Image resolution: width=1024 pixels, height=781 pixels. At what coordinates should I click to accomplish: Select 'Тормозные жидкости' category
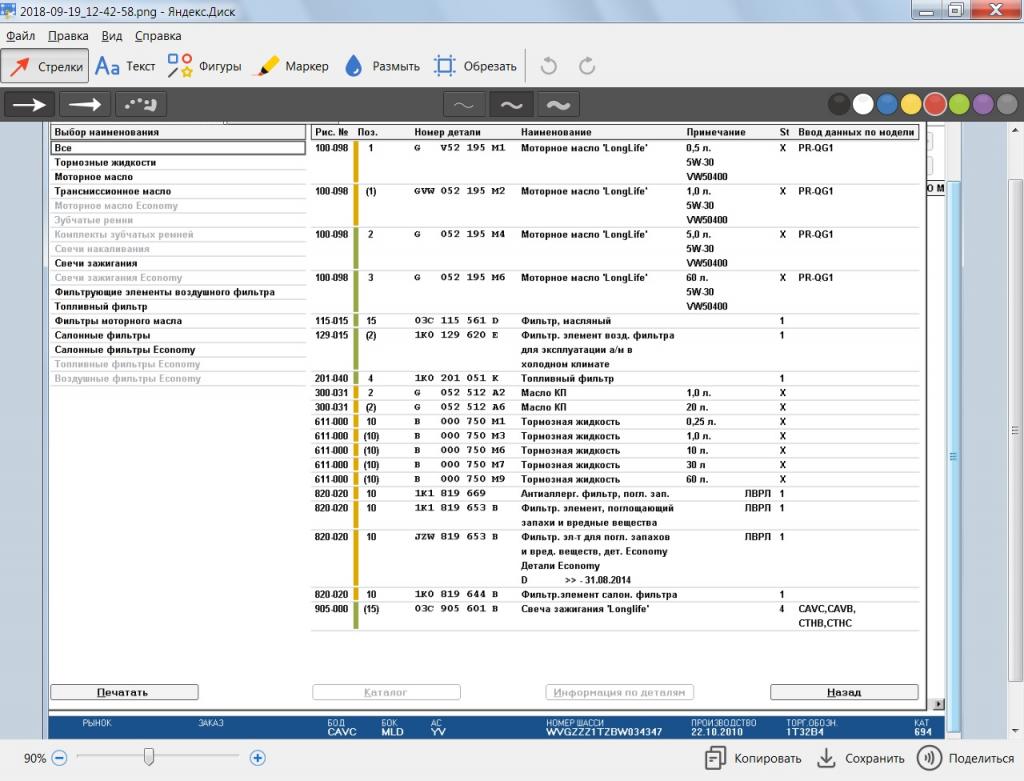pyautogui.click(x=178, y=163)
